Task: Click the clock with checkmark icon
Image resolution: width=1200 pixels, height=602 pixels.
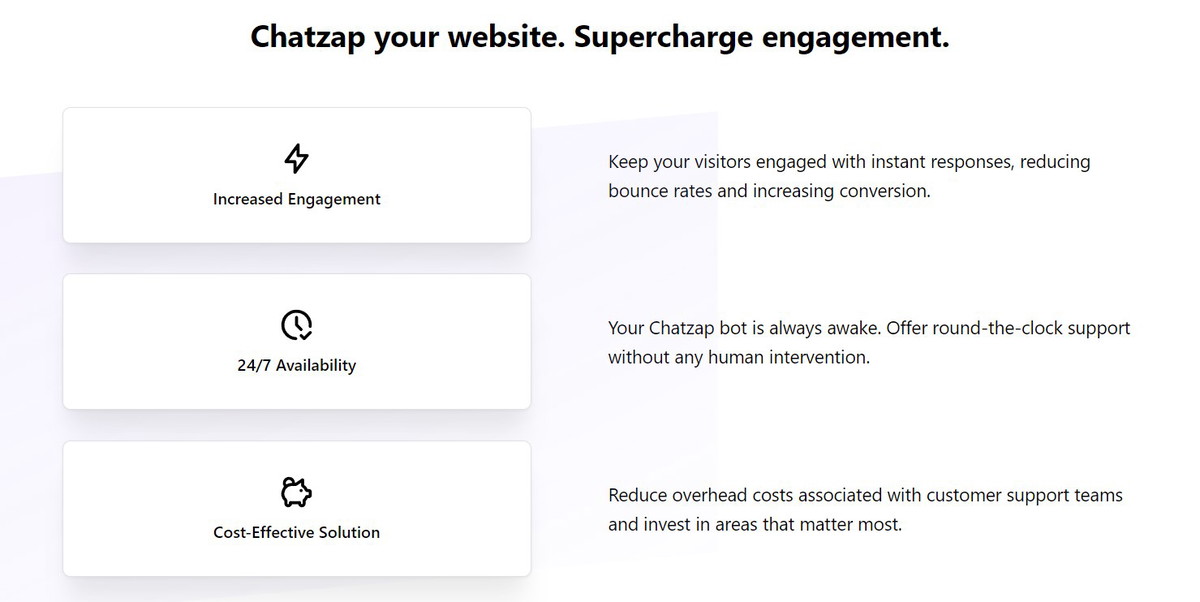Action: (x=297, y=325)
